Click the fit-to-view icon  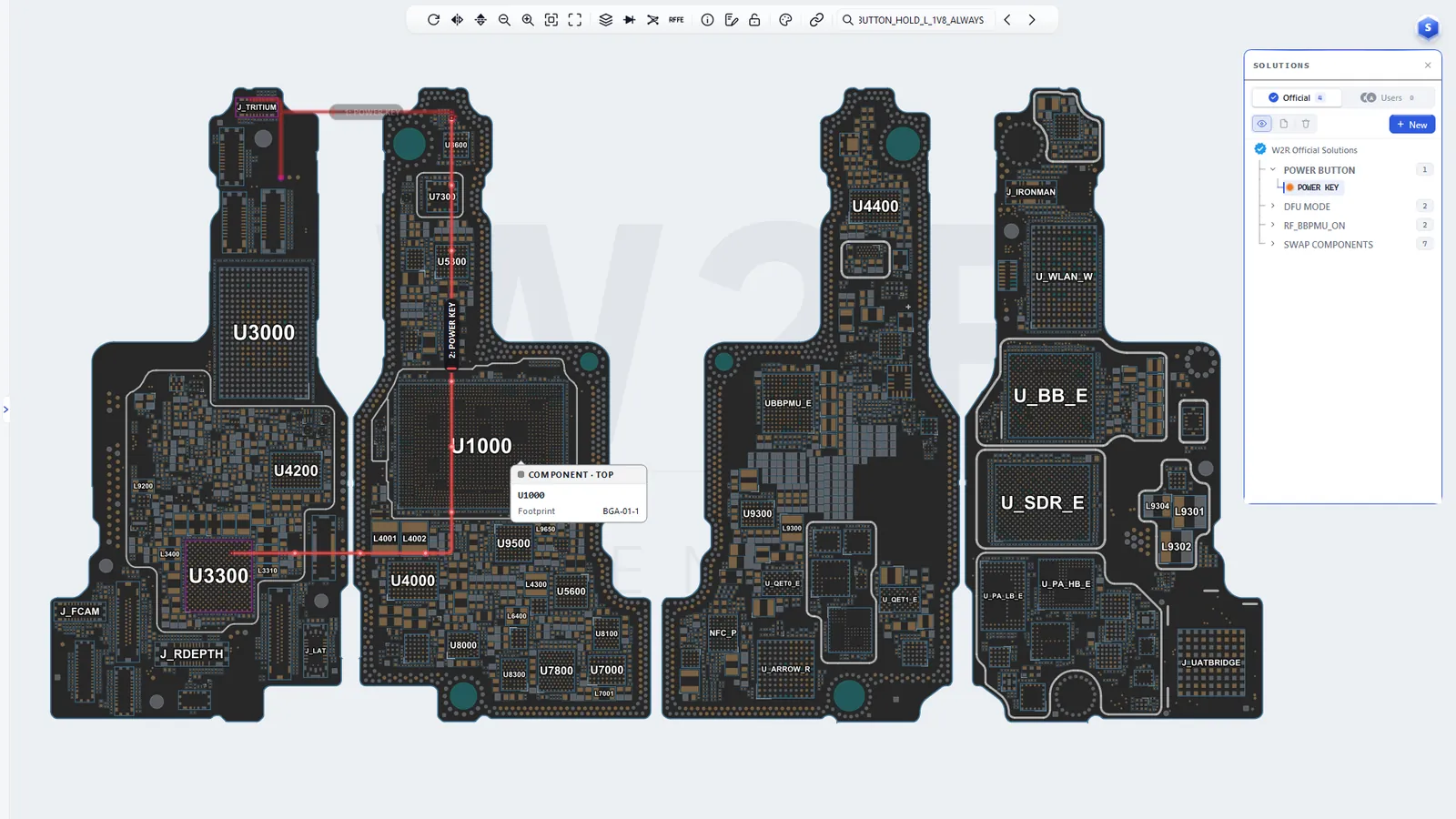pos(551,20)
